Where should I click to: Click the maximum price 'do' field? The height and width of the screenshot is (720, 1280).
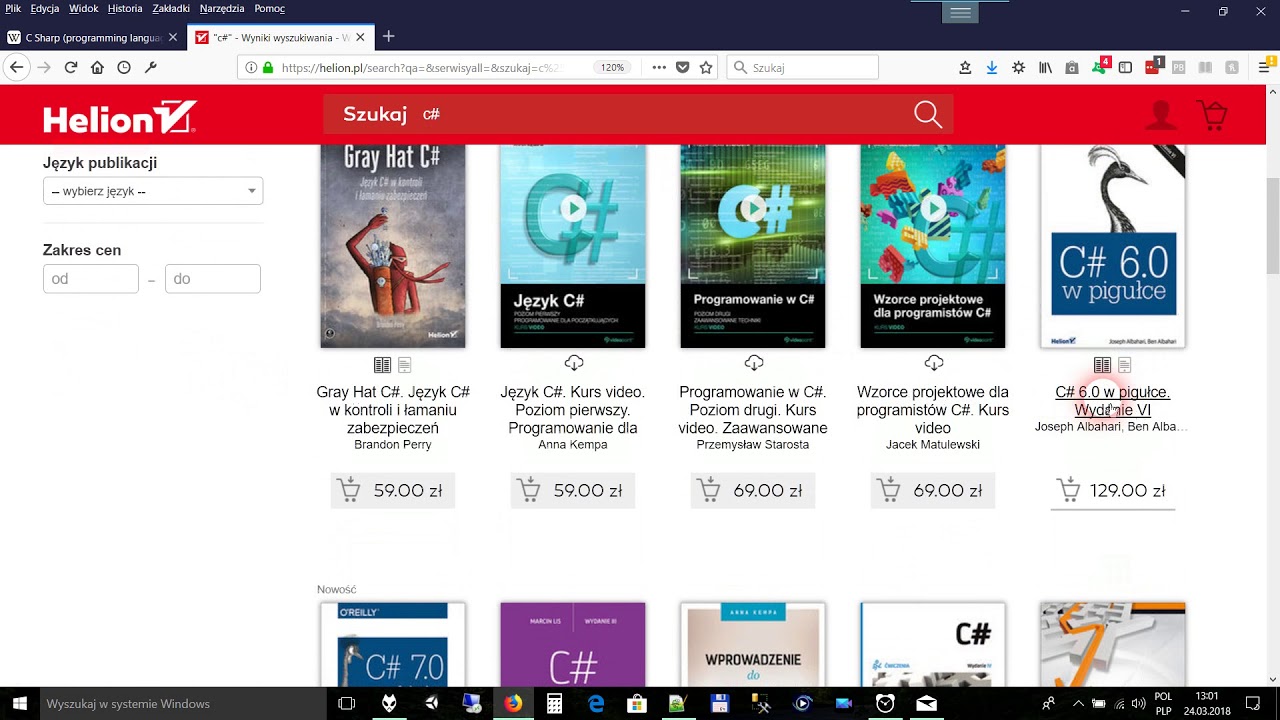point(213,279)
